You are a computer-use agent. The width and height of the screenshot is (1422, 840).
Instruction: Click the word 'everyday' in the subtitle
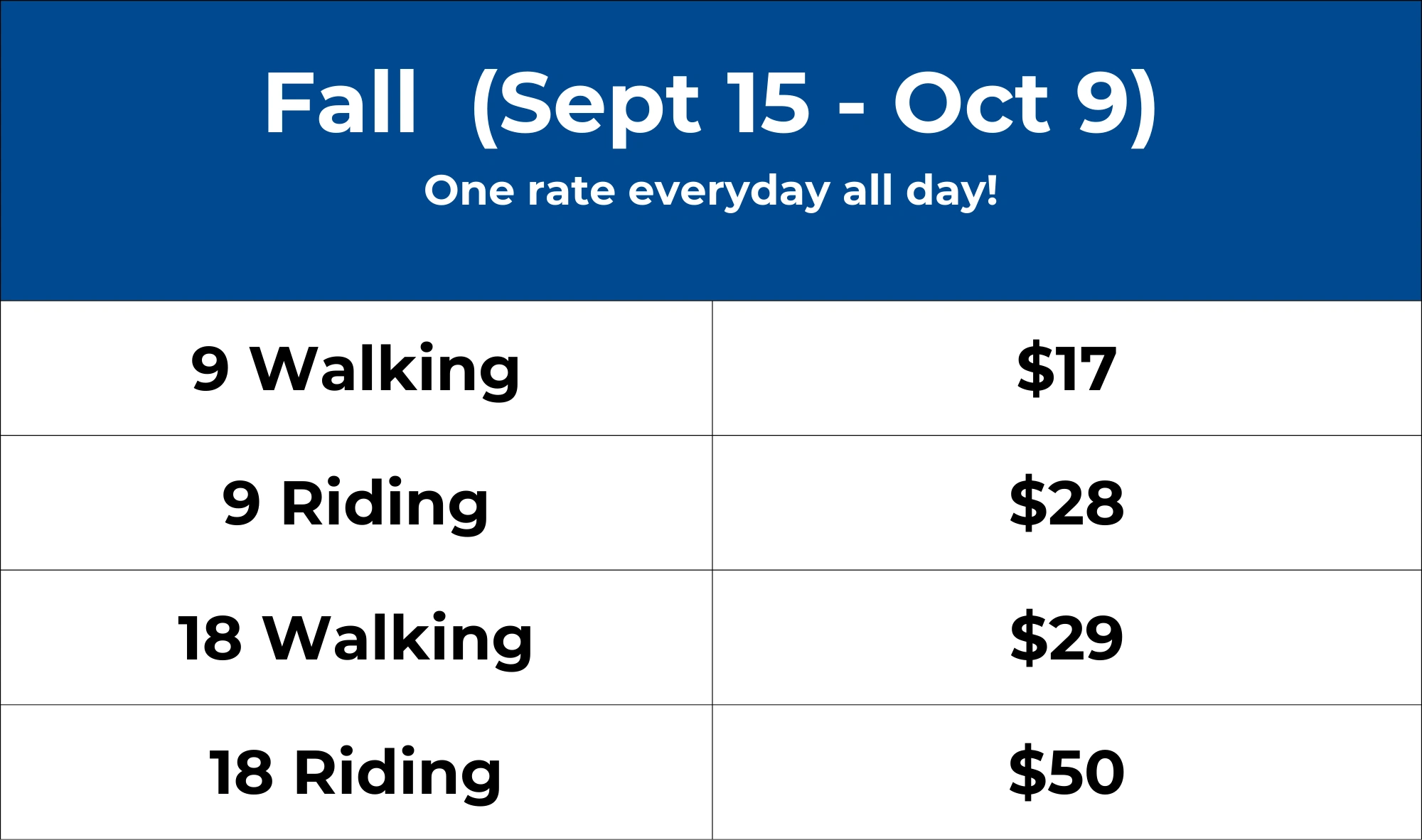[x=729, y=192]
